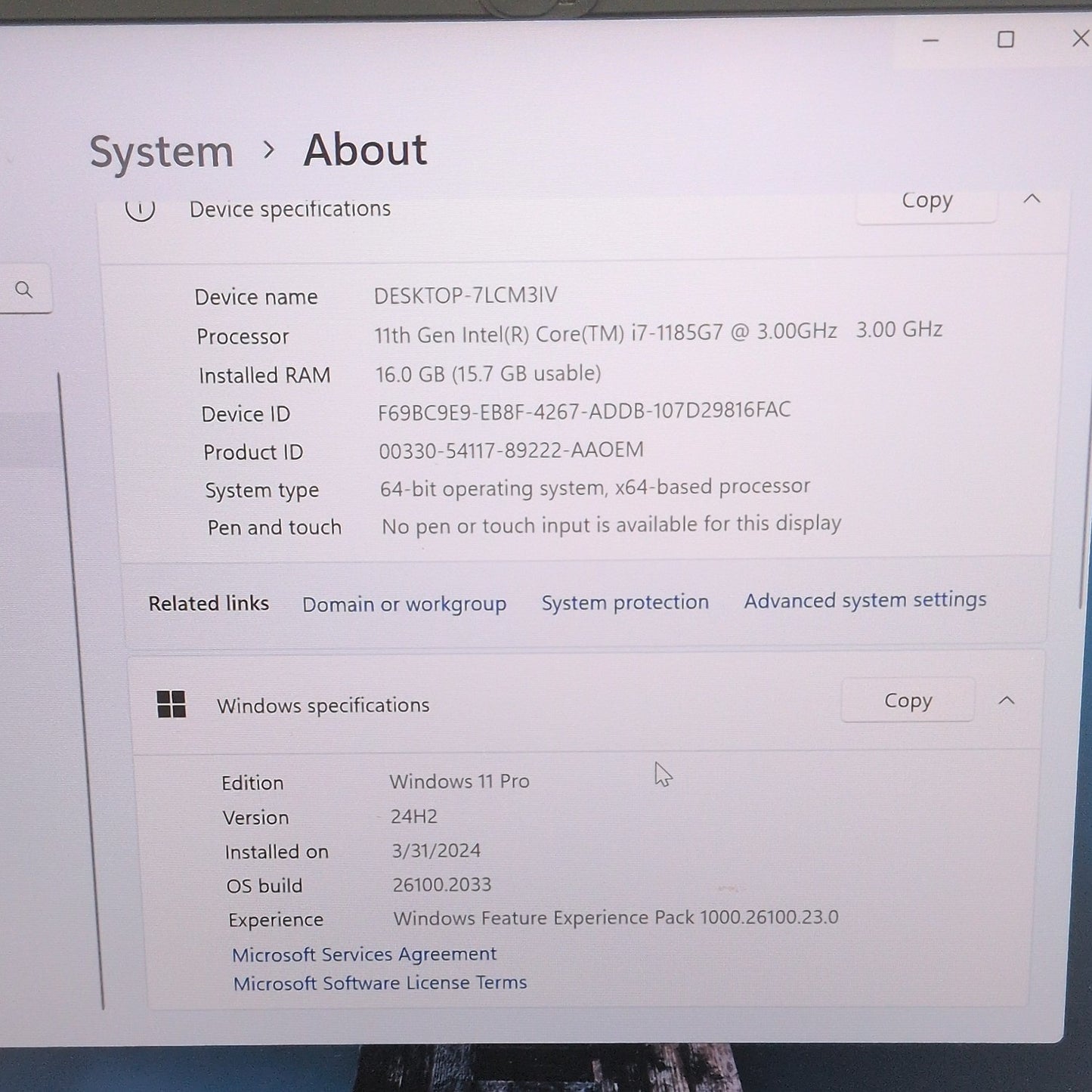Click the Related links label
Screen dimensions: 1092x1092
click(209, 604)
